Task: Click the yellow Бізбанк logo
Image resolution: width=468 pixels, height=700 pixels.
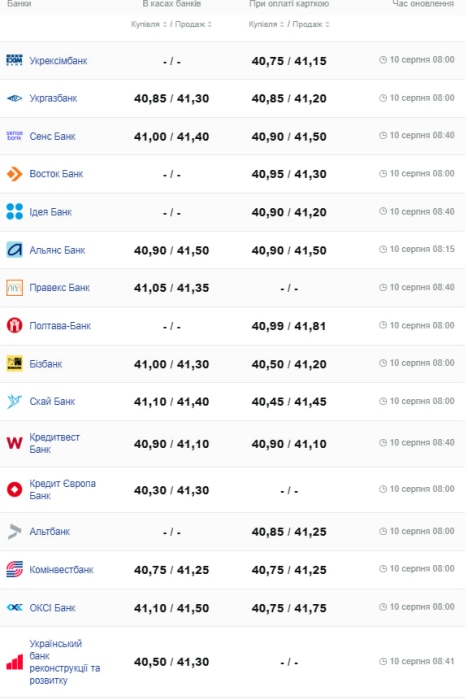Action: click(14, 363)
